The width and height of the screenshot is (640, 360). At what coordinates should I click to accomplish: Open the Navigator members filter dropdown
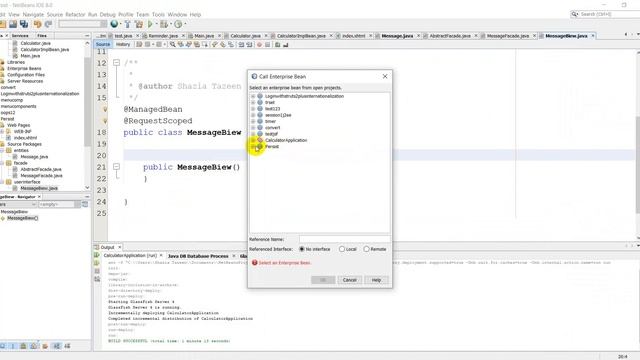(x=34, y=204)
